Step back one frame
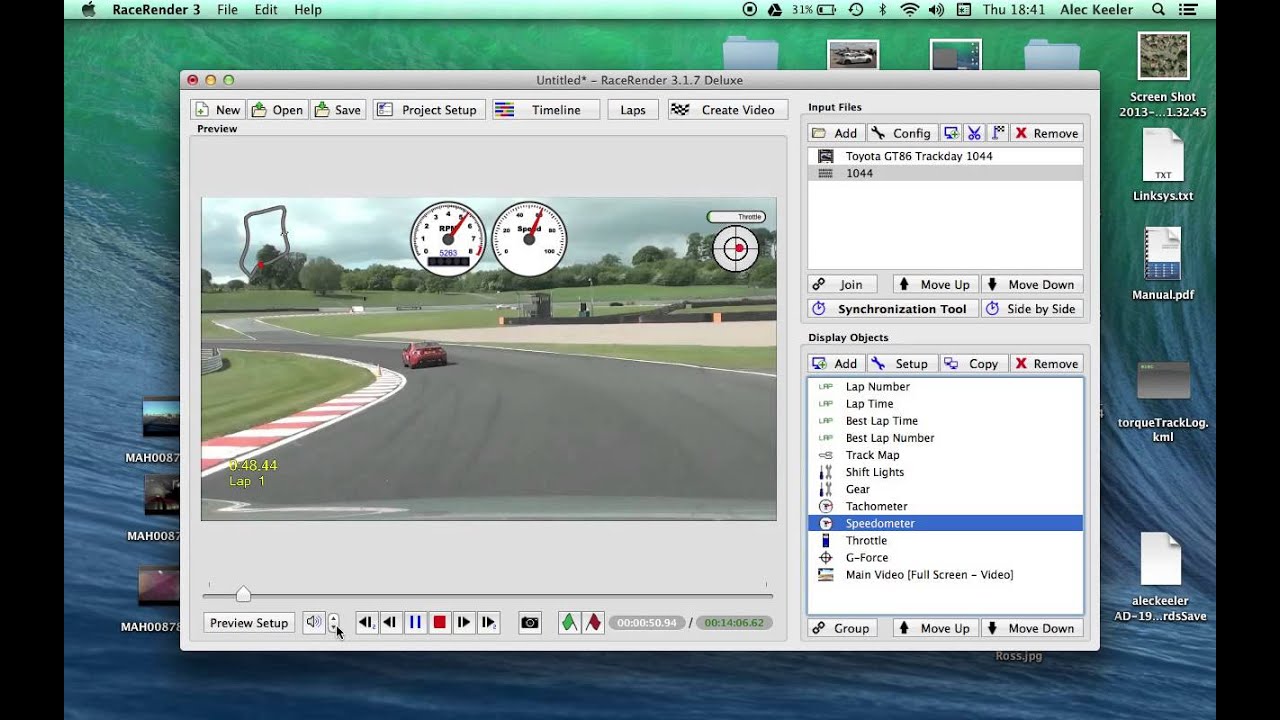 point(391,622)
